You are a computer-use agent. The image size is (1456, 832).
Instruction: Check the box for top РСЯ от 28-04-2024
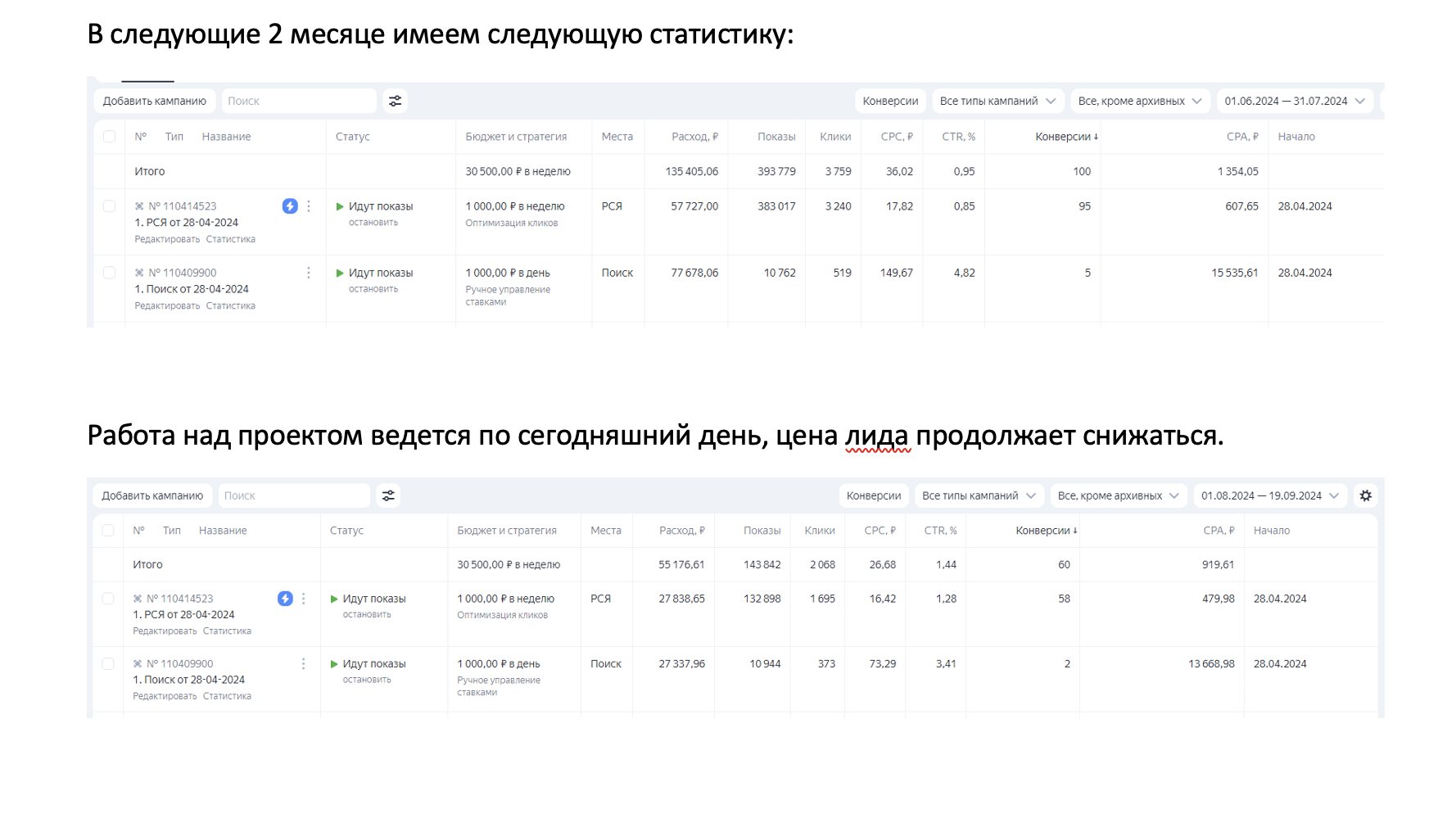click(109, 206)
